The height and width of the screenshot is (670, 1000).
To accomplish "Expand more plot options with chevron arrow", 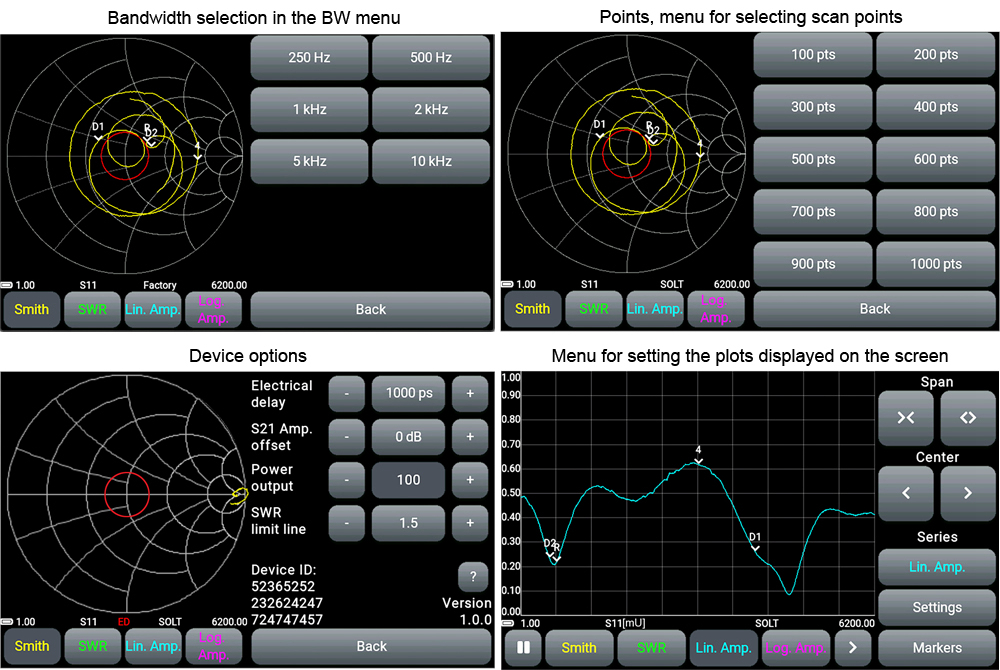I will point(853,648).
